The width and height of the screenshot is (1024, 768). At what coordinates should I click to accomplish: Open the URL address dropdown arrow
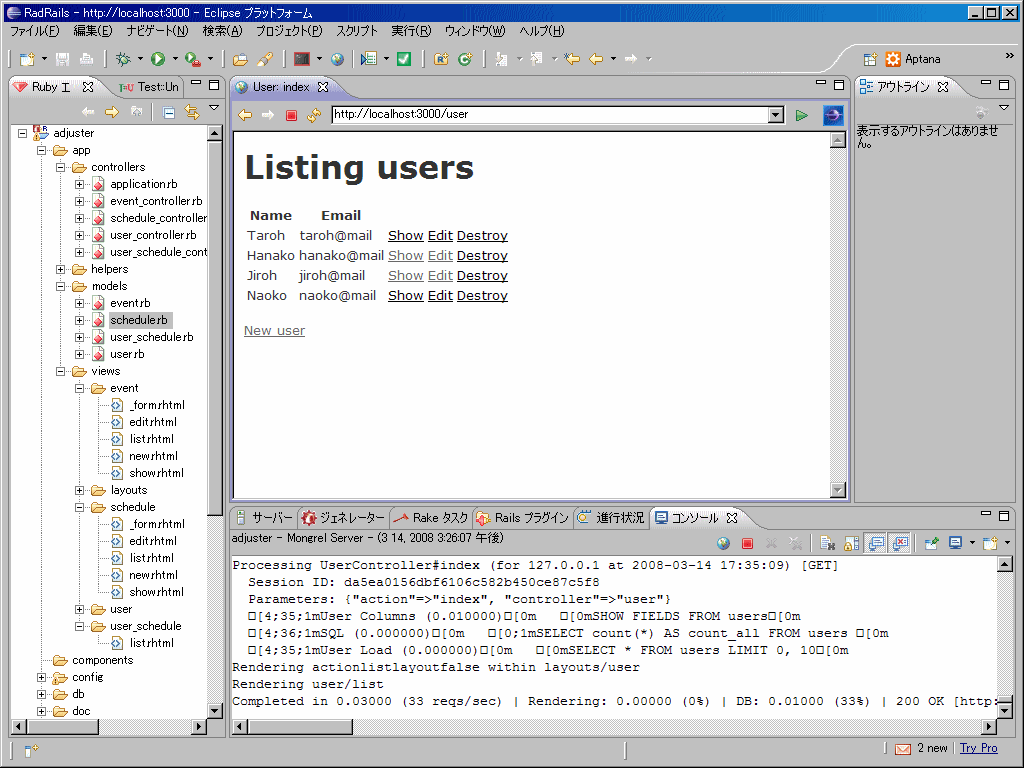pyautogui.click(x=776, y=116)
